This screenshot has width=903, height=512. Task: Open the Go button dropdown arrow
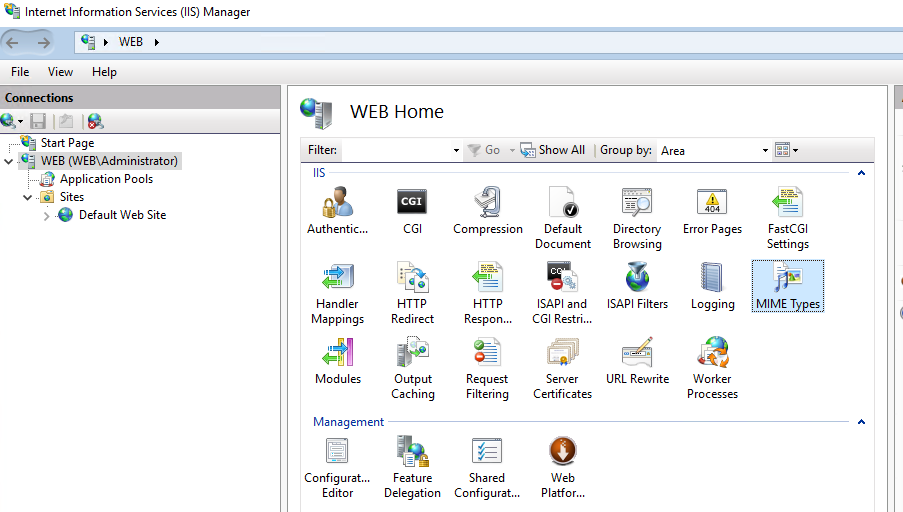(x=512, y=150)
